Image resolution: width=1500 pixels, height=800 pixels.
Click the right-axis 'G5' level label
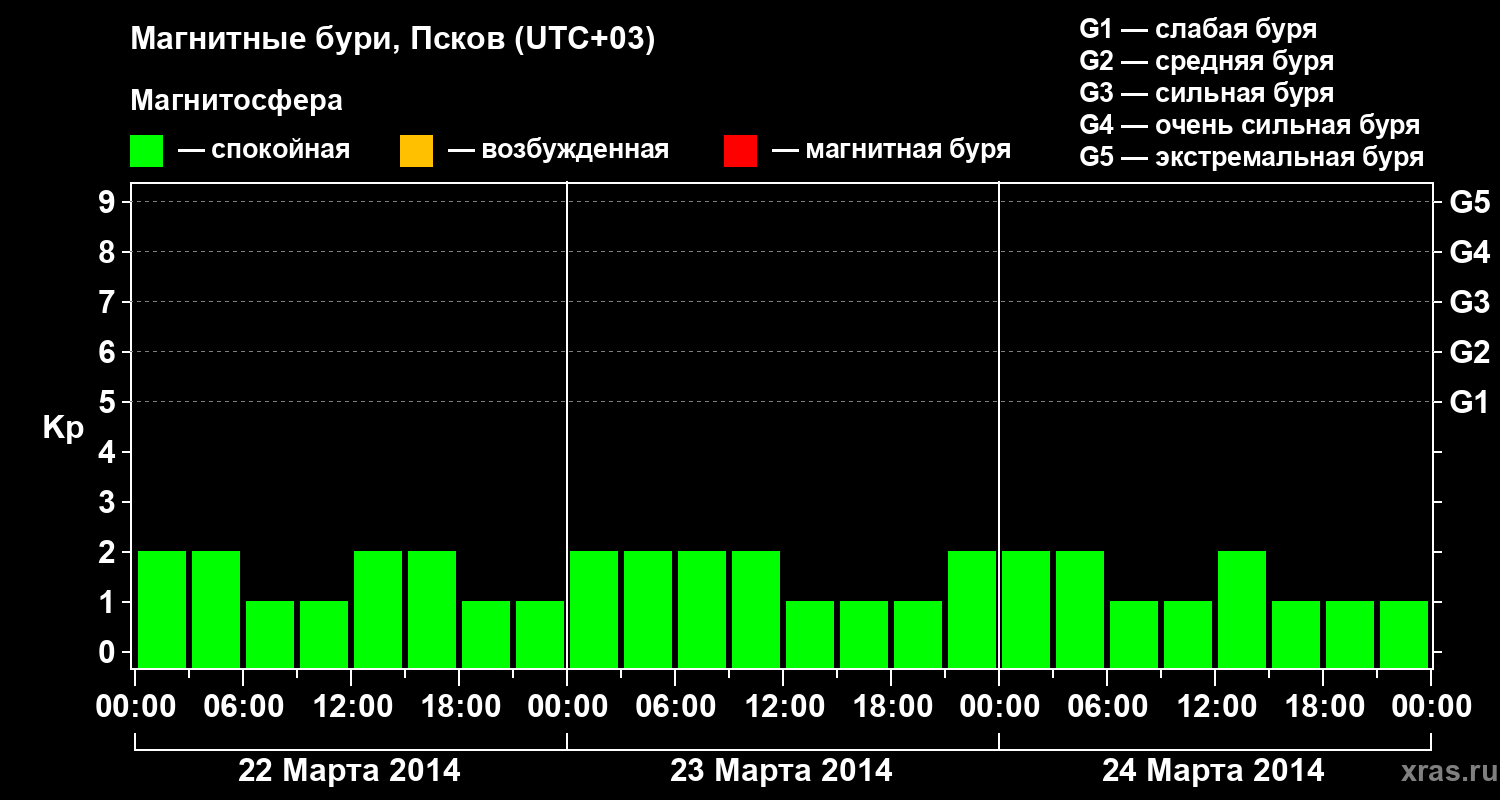[x=1469, y=202]
